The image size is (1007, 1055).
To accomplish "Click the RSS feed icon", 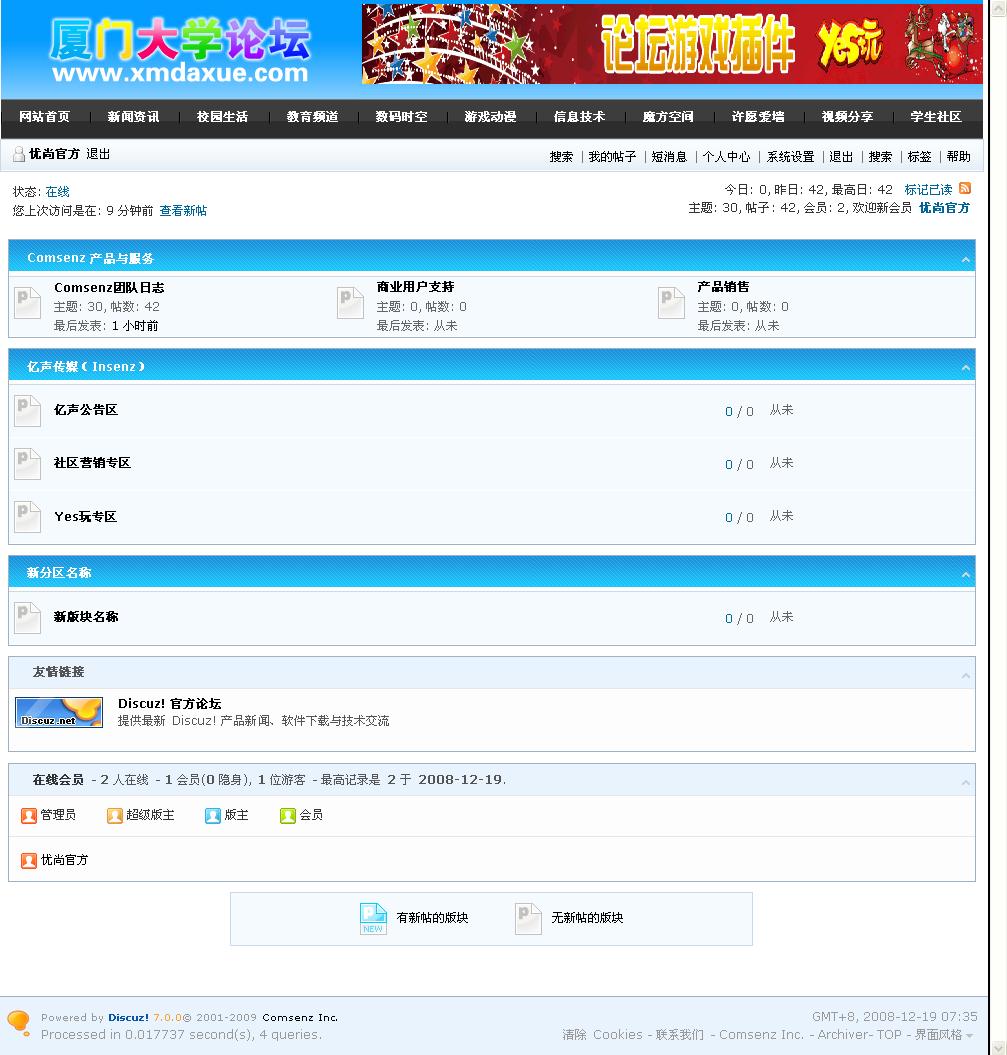I will click(965, 188).
